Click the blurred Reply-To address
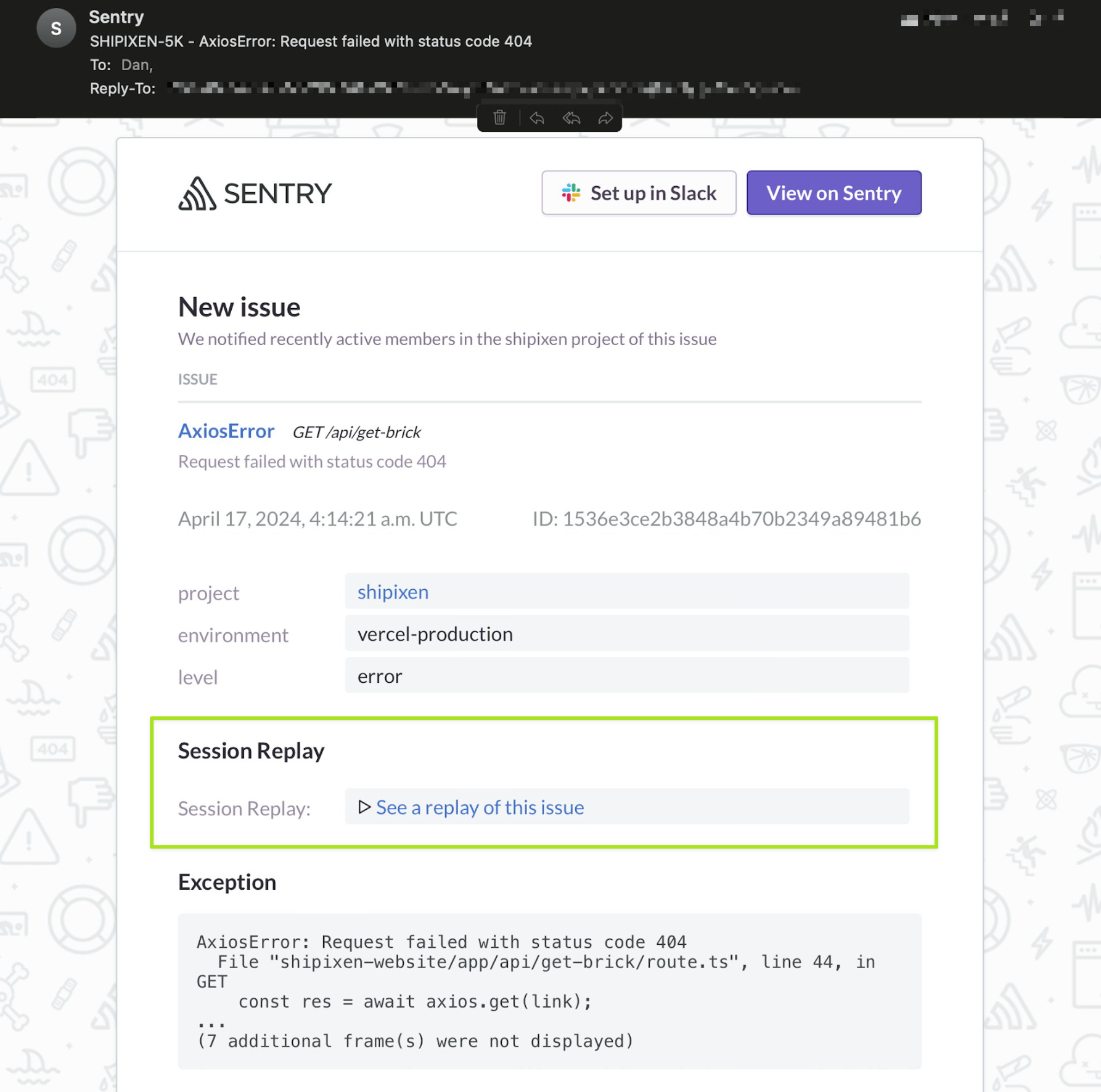Image resolution: width=1101 pixels, height=1092 pixels. [x=484, y=89]
